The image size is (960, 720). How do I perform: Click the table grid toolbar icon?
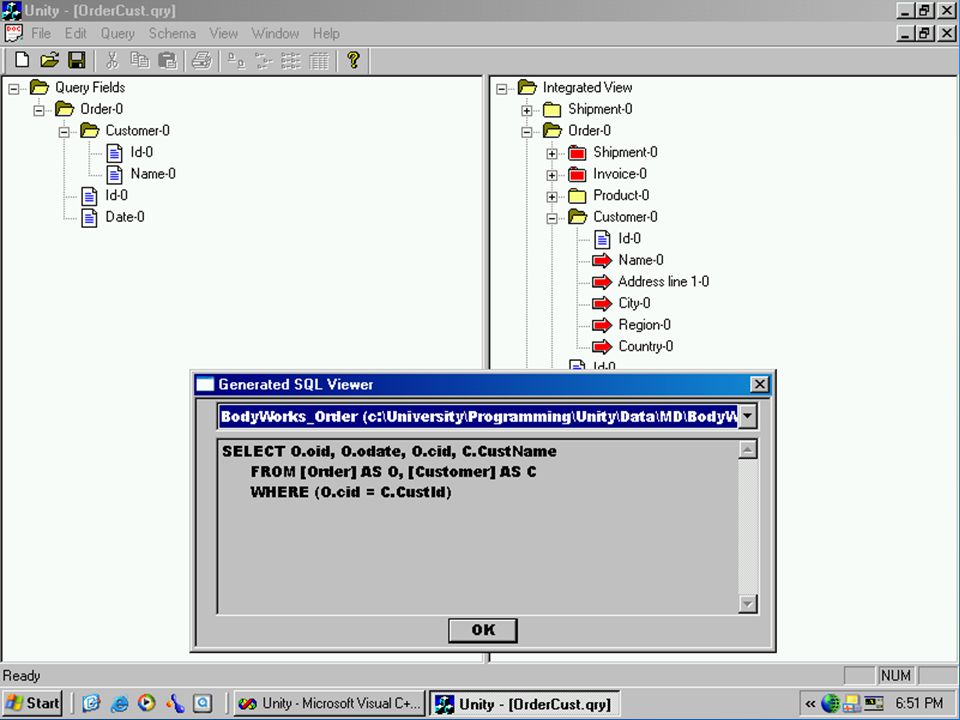pos(318,60)
